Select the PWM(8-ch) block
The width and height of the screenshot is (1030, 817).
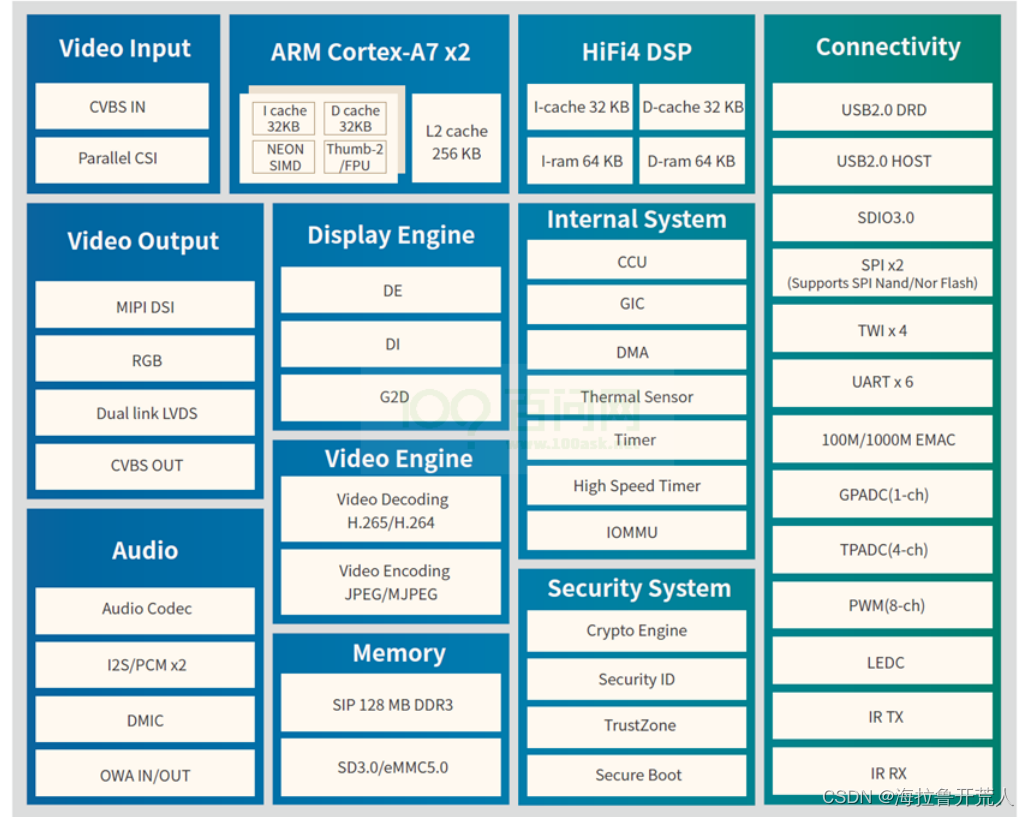click(x=883, y=605)
